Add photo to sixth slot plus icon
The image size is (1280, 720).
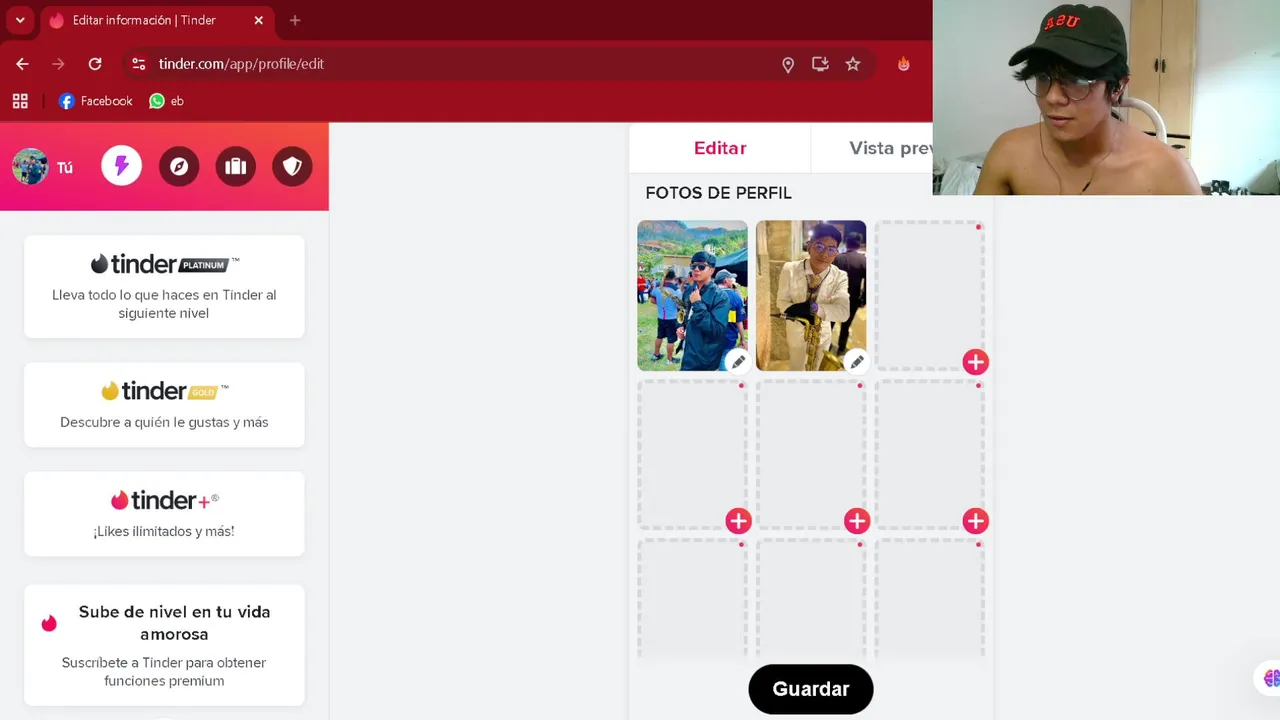point(975,521)
